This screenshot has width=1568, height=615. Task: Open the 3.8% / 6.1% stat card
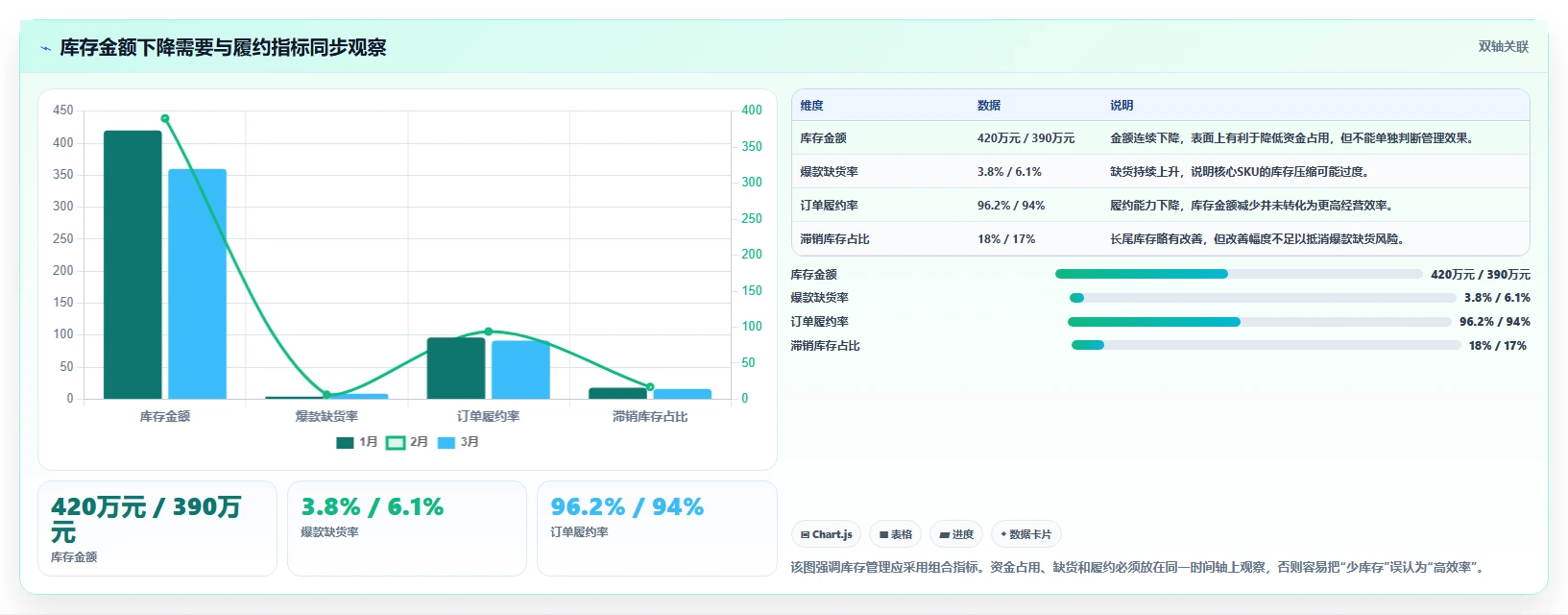click(407, 529)
